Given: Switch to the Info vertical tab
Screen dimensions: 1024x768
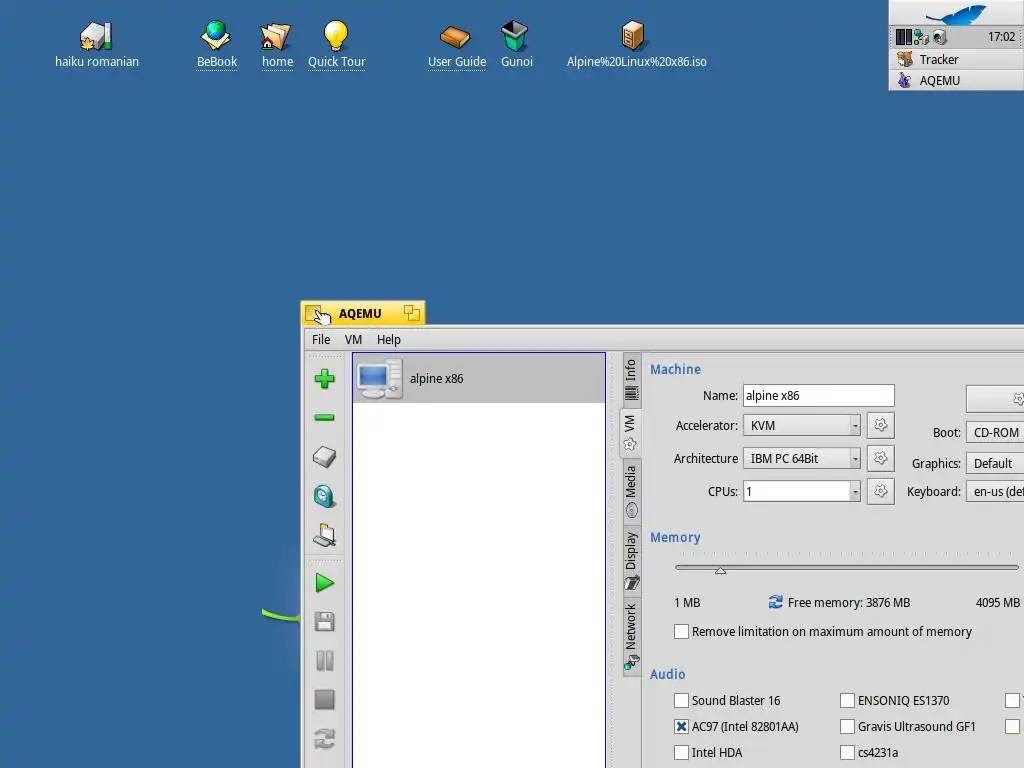Looking at the screenshot, I should pos(631,379).
